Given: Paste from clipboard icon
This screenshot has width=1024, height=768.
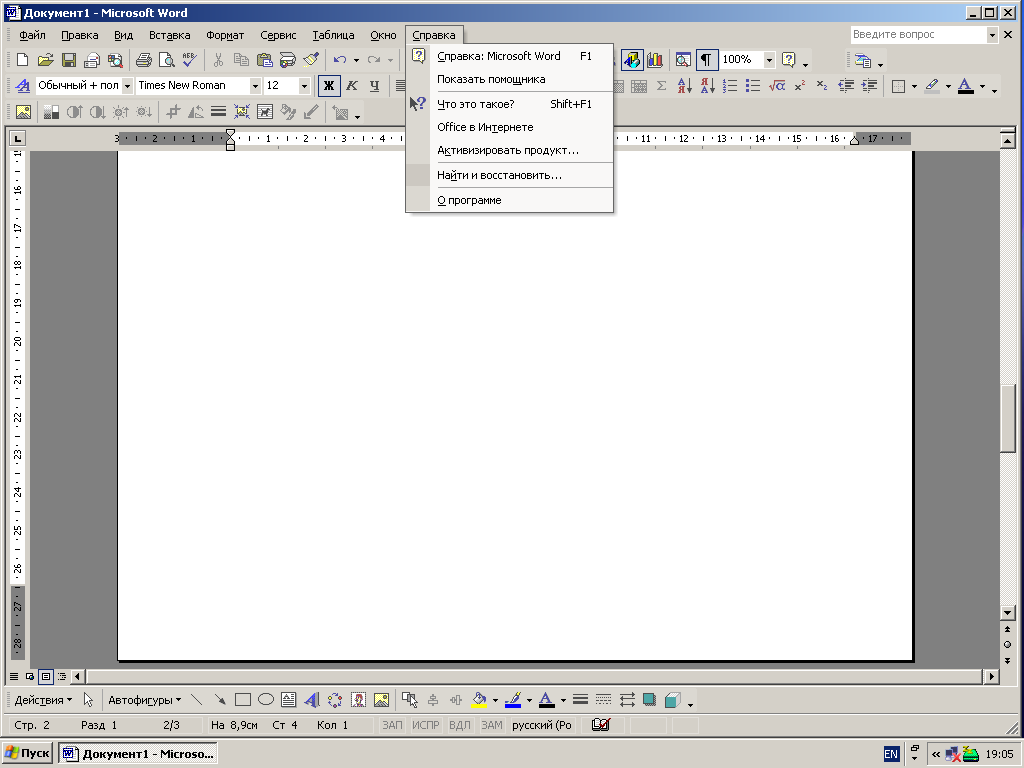Looking at the screenshot, I should (x=264, y=60).
